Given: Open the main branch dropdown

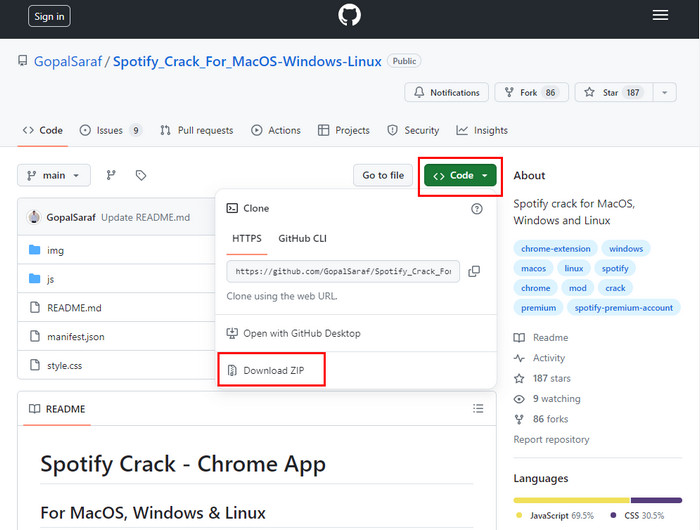Looking at the screenshot, I should [x=54, y=175].
